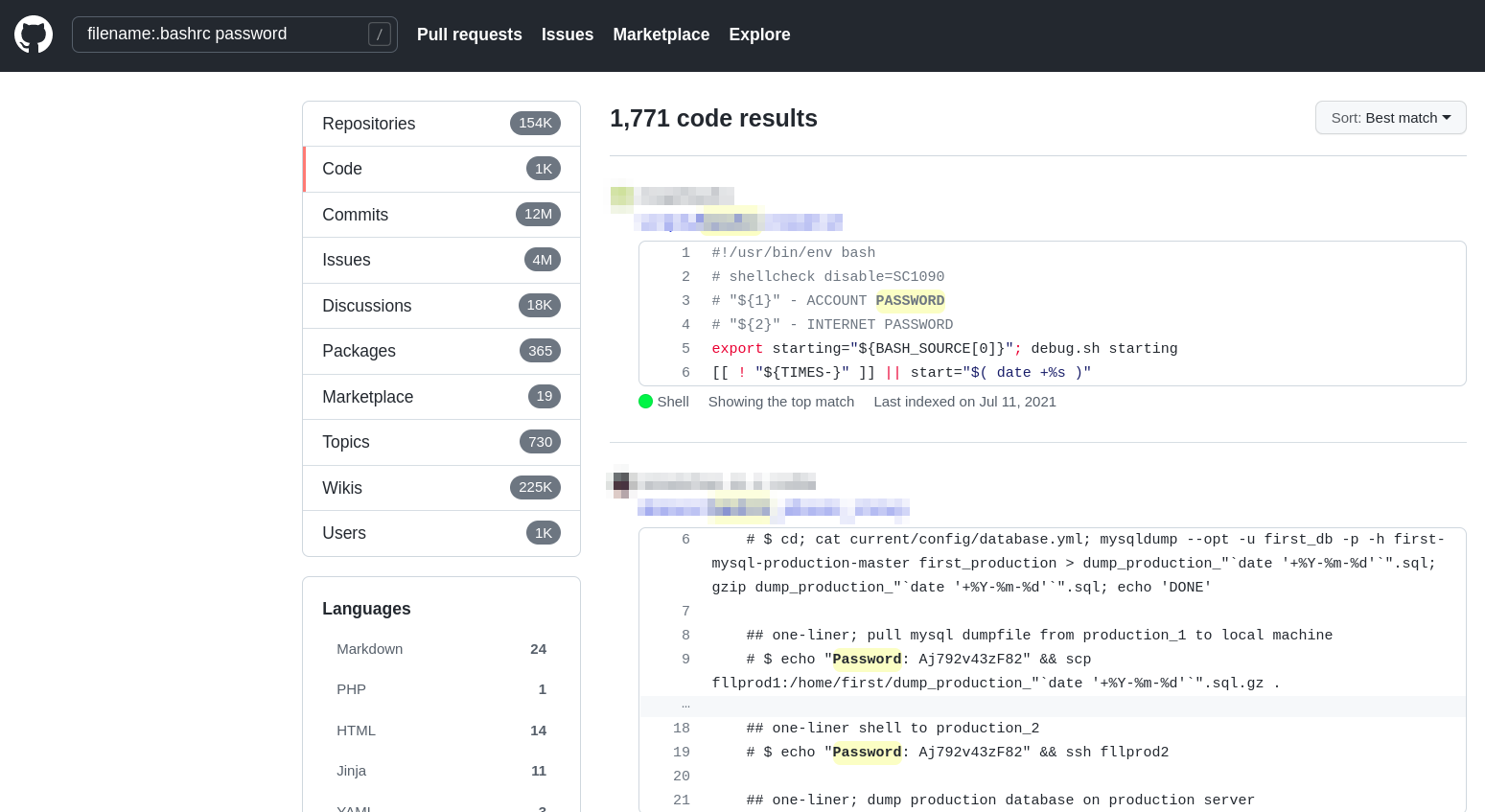
Task: Open the second result's user avatar
Action: tap(621, 481)
